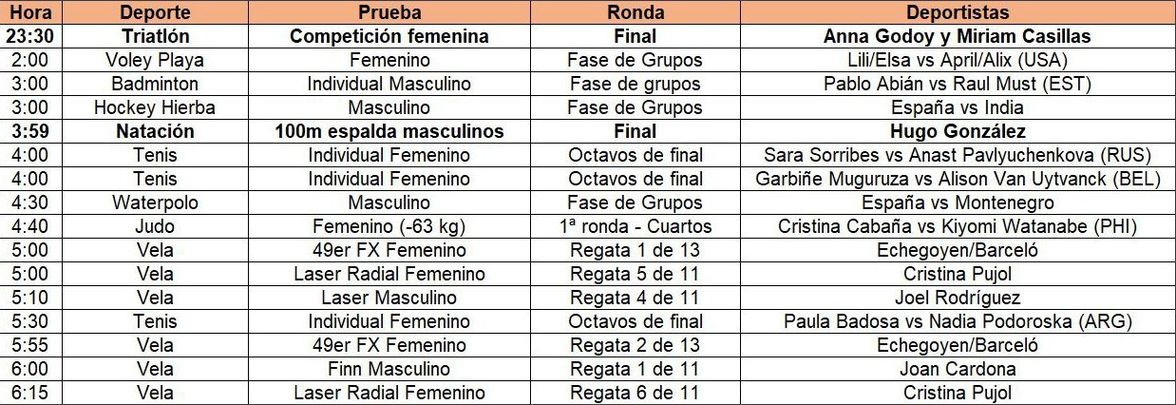Click the Judo sport cell
Image resolution: width=1176 pixels, height=405 pixels.
[155, 226]
